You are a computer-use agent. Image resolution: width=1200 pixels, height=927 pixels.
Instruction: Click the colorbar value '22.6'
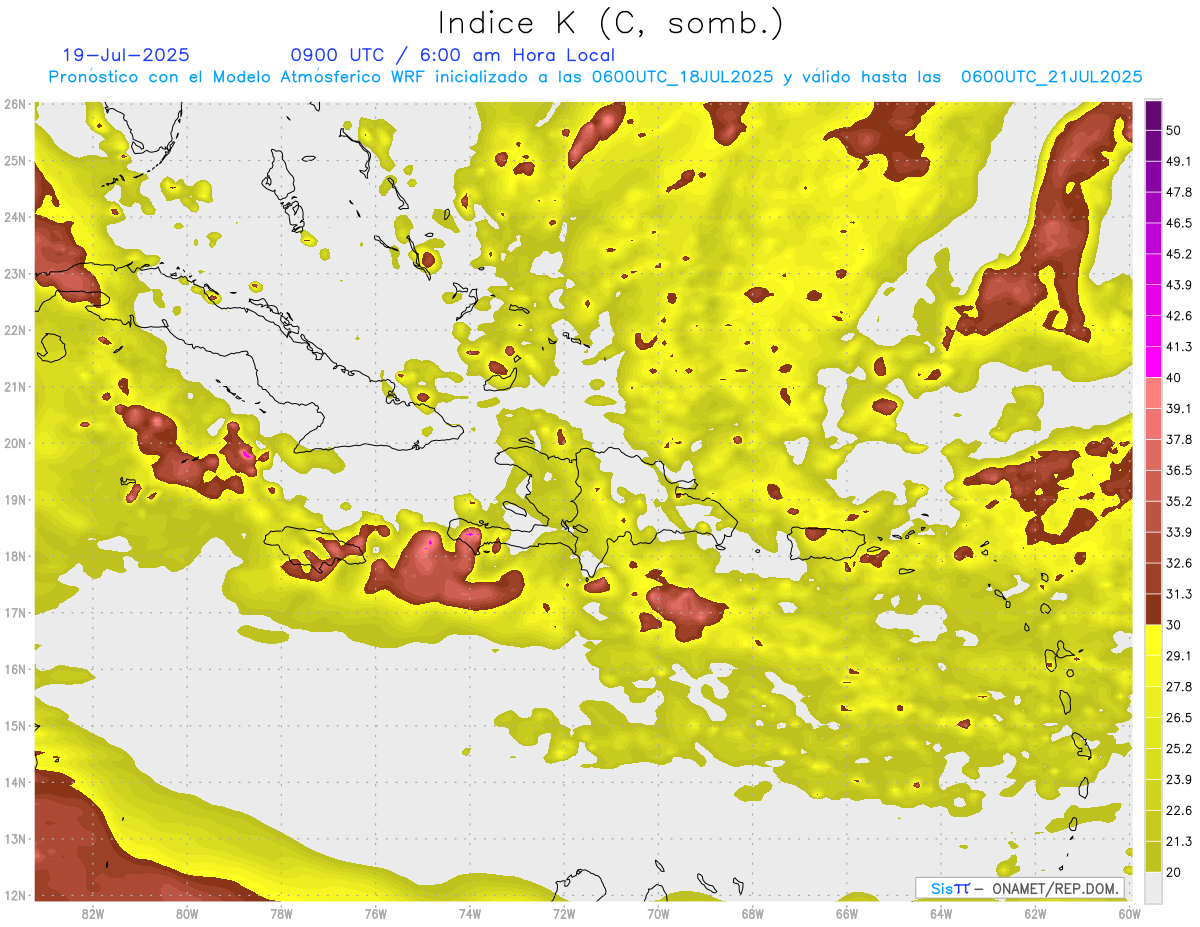point(1179,810)
